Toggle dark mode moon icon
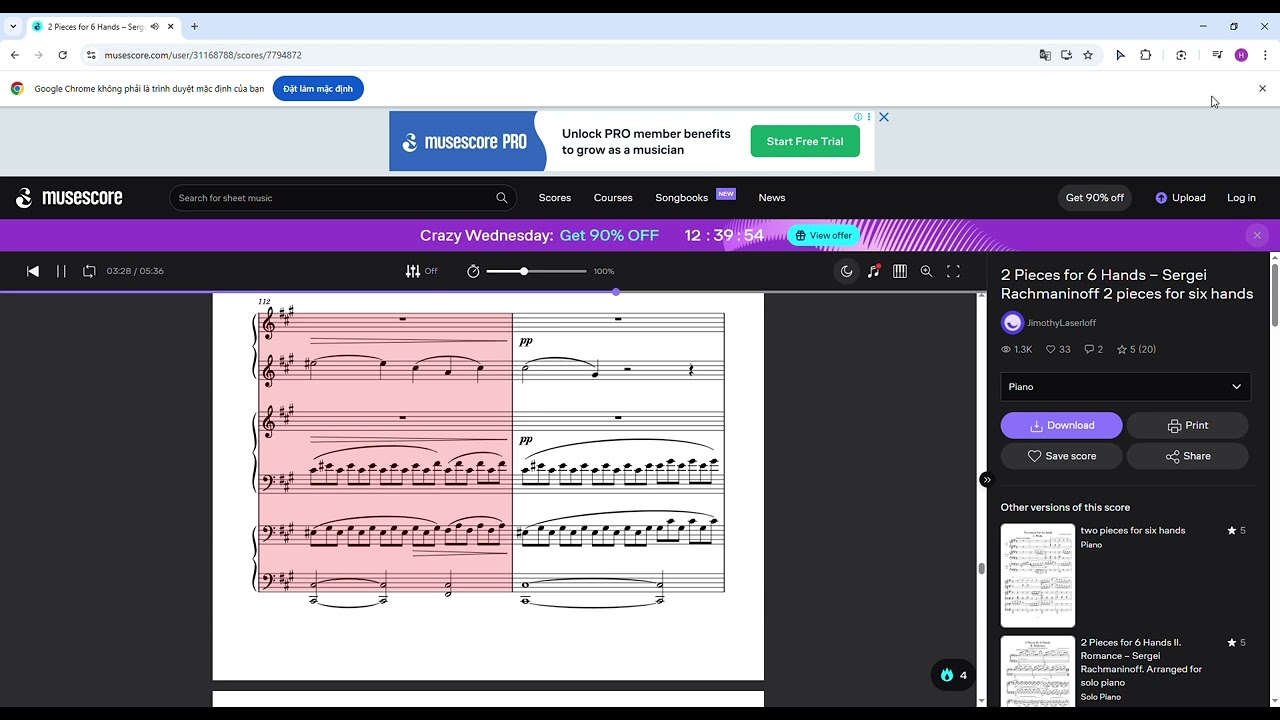Image resolution: width=1280 pixels, height=720 pixels. pos(847,271)
